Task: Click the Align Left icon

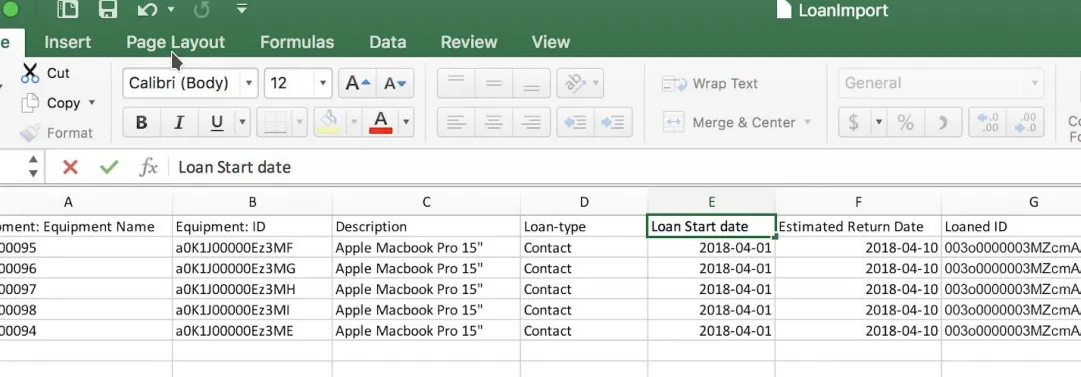Action: point(456,123)
